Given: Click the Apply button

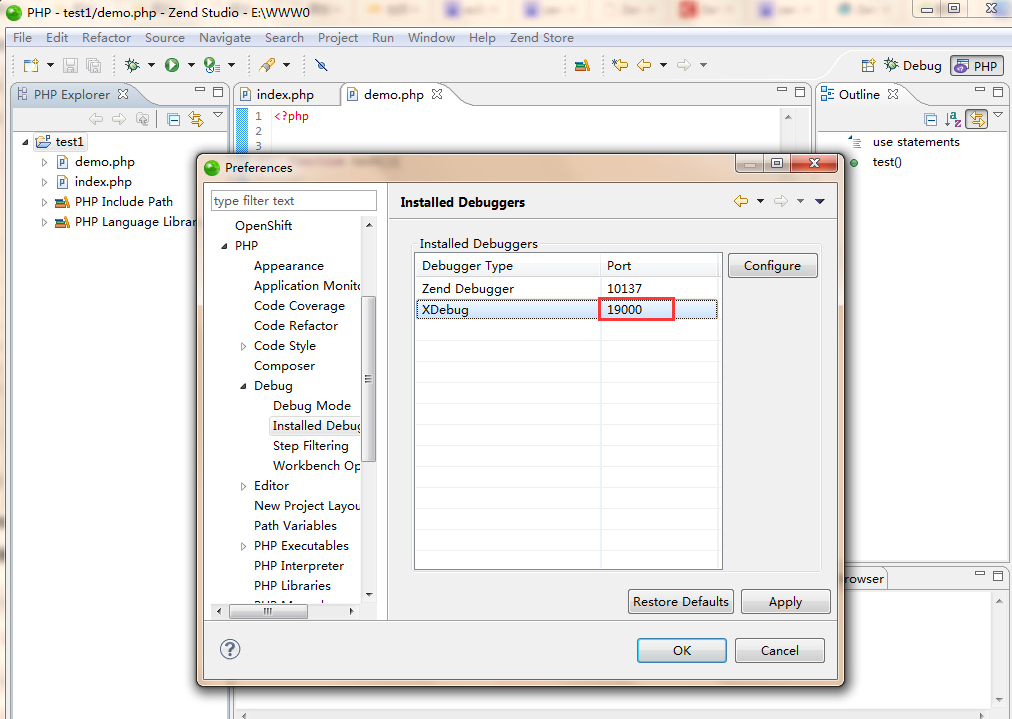Looking at the screenshot, I should pyautogui.click(x=785, y=602).
